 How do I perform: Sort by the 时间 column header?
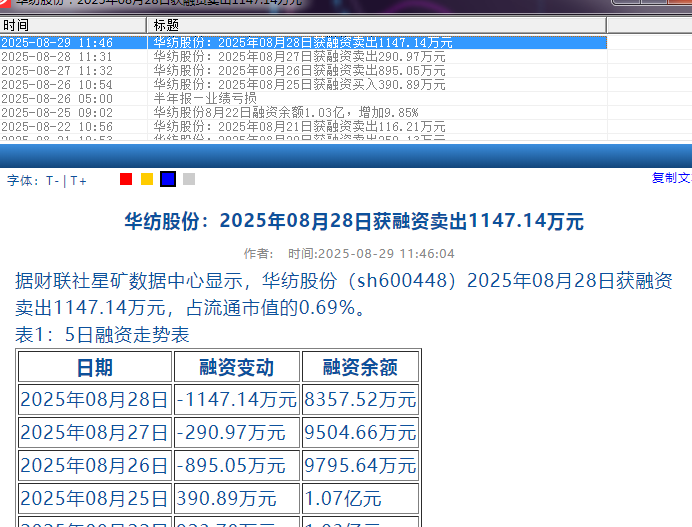click(73, 25)
